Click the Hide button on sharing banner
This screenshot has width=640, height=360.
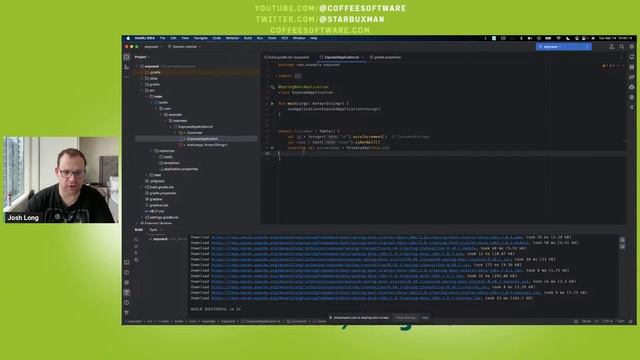[x=425, y=318]
